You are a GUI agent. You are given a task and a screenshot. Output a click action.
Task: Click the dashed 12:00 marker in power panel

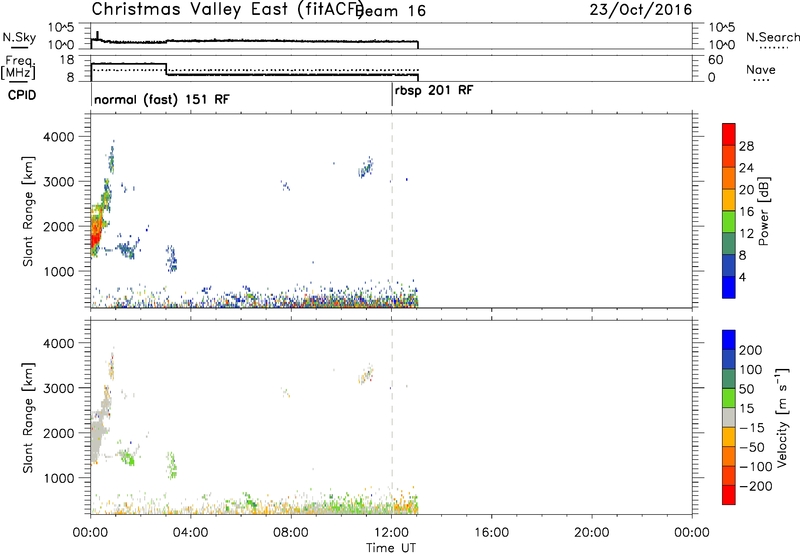(x=392, y=211)
